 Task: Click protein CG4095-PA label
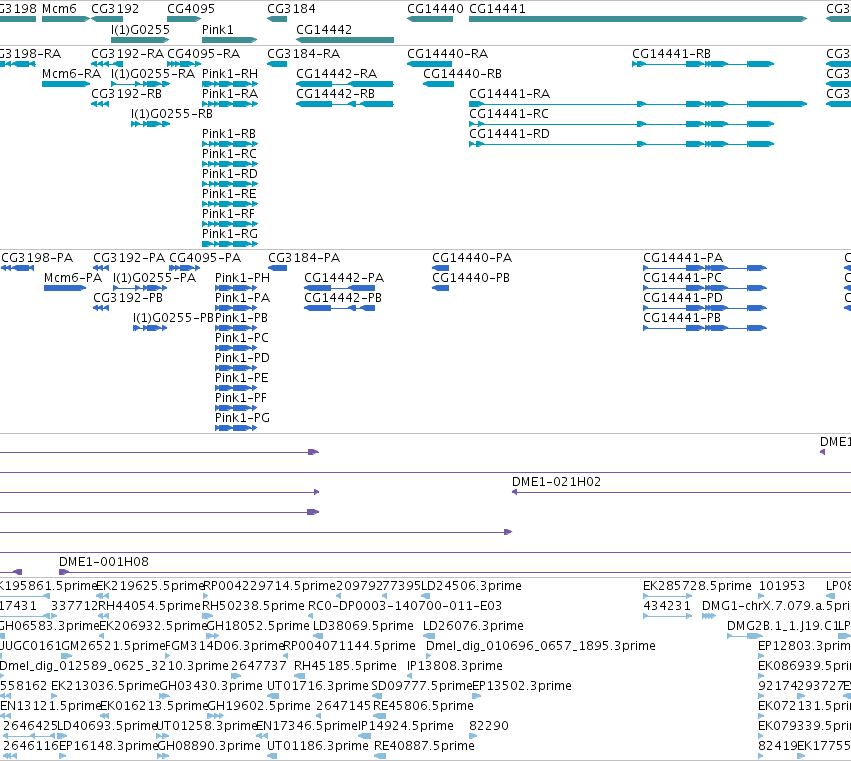[x=205, y=258]
